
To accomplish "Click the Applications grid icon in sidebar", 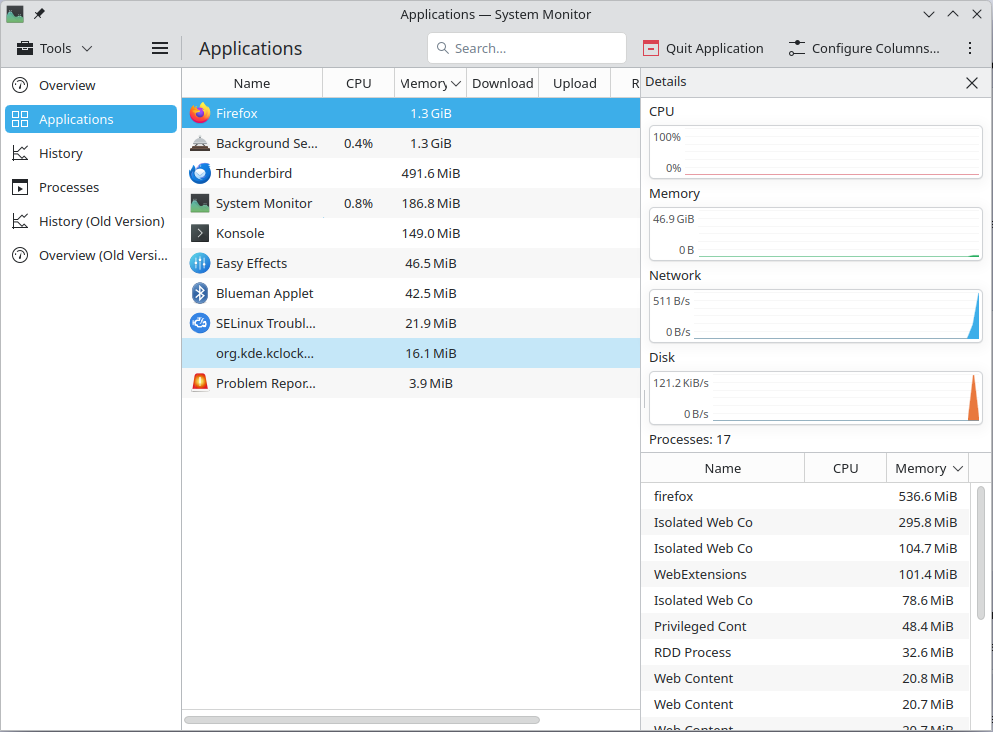I will click(20, 119).
